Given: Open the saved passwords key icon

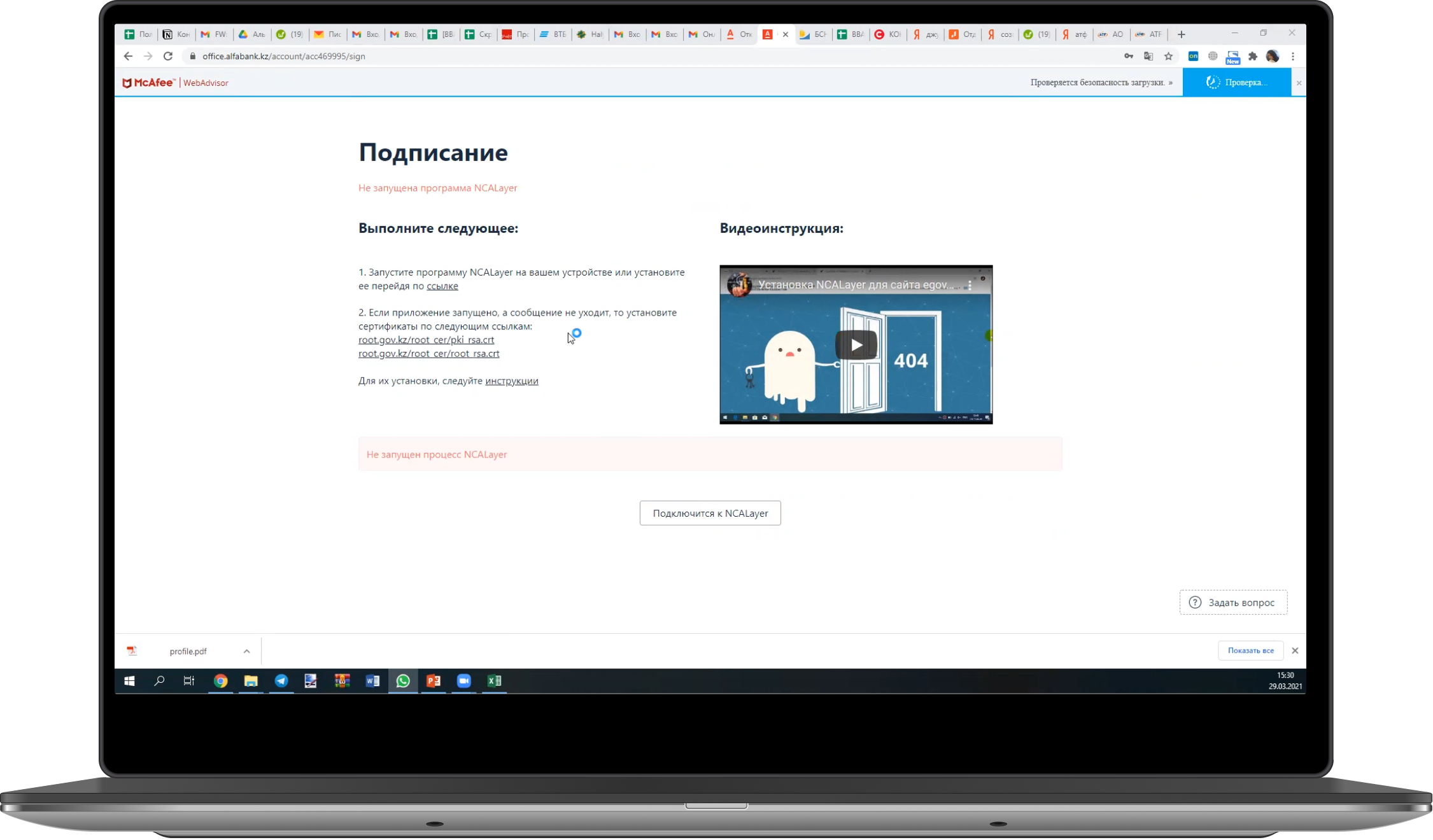Looking at the screenshot, I should [x=1129, y=56].
